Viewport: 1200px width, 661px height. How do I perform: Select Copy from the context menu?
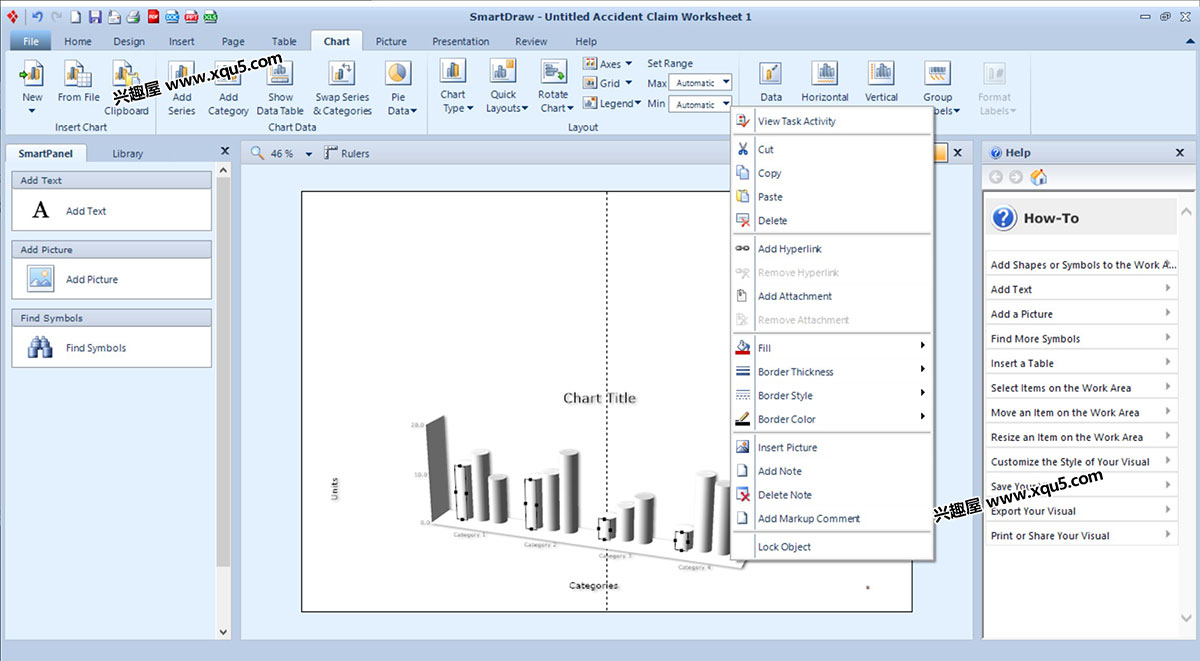click(832, 173)
